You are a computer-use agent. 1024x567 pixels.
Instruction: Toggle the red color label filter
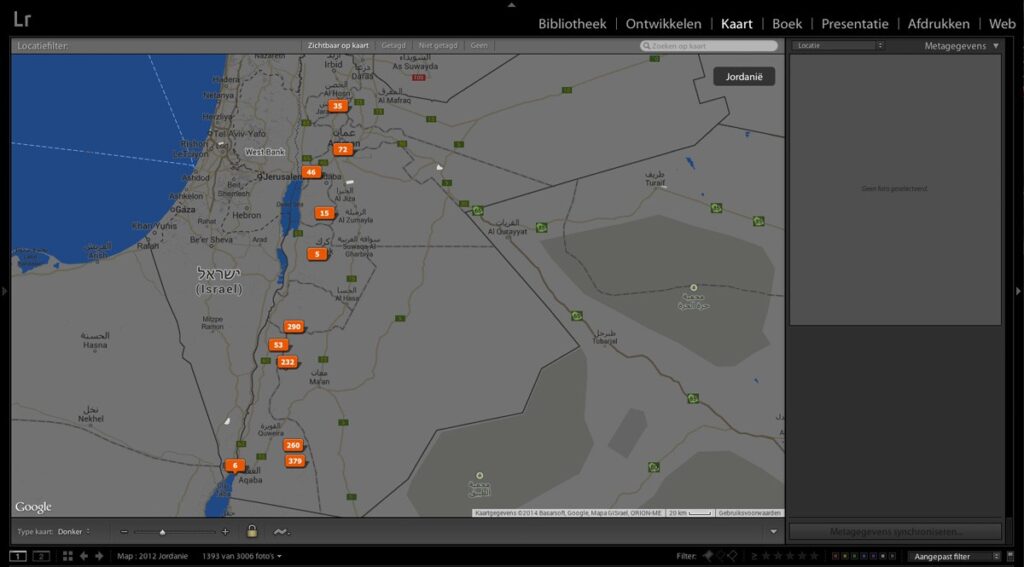pyautogui.click(x=836, y=555)
